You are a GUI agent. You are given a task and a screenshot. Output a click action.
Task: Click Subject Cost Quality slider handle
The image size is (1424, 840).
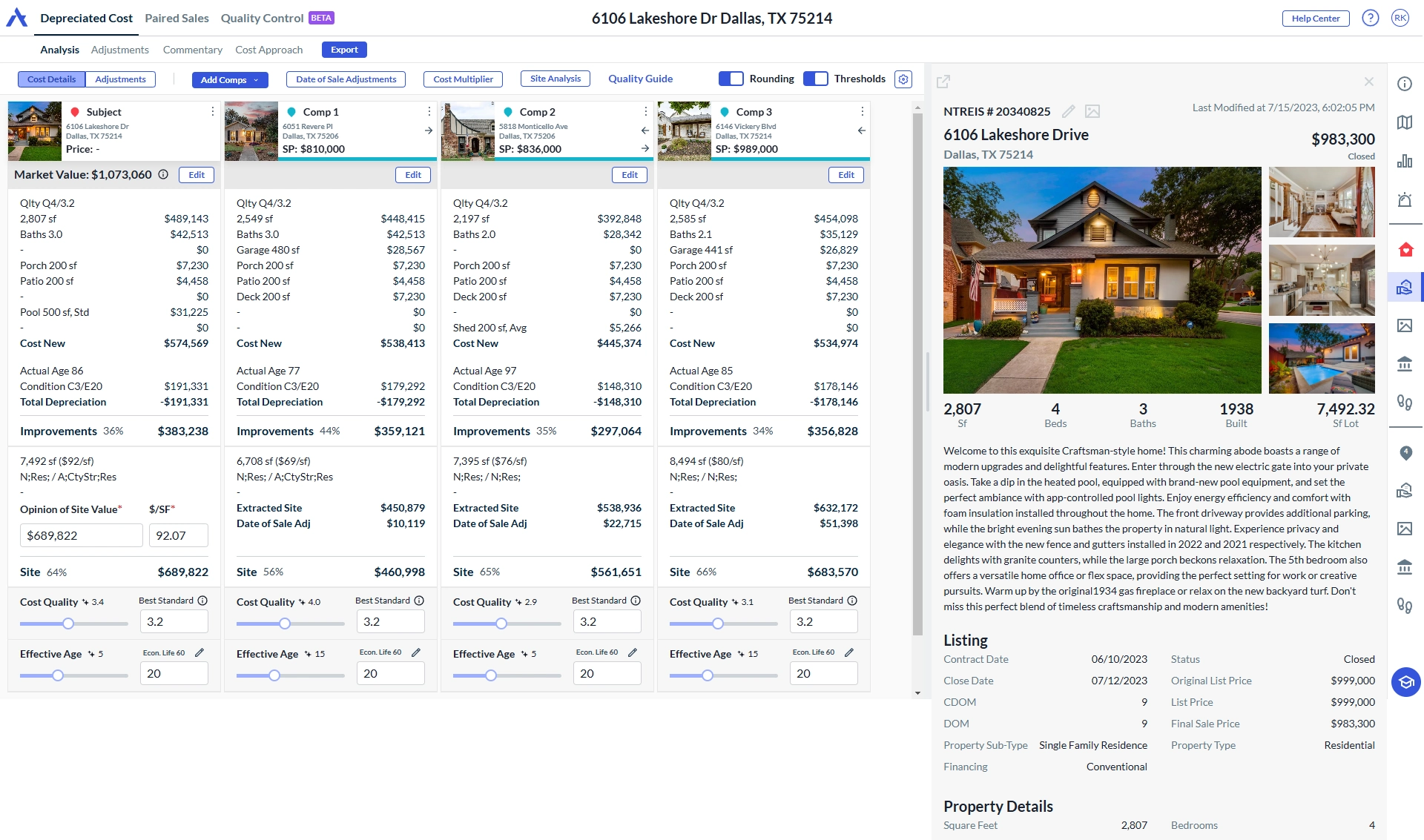tap(68, 624)
